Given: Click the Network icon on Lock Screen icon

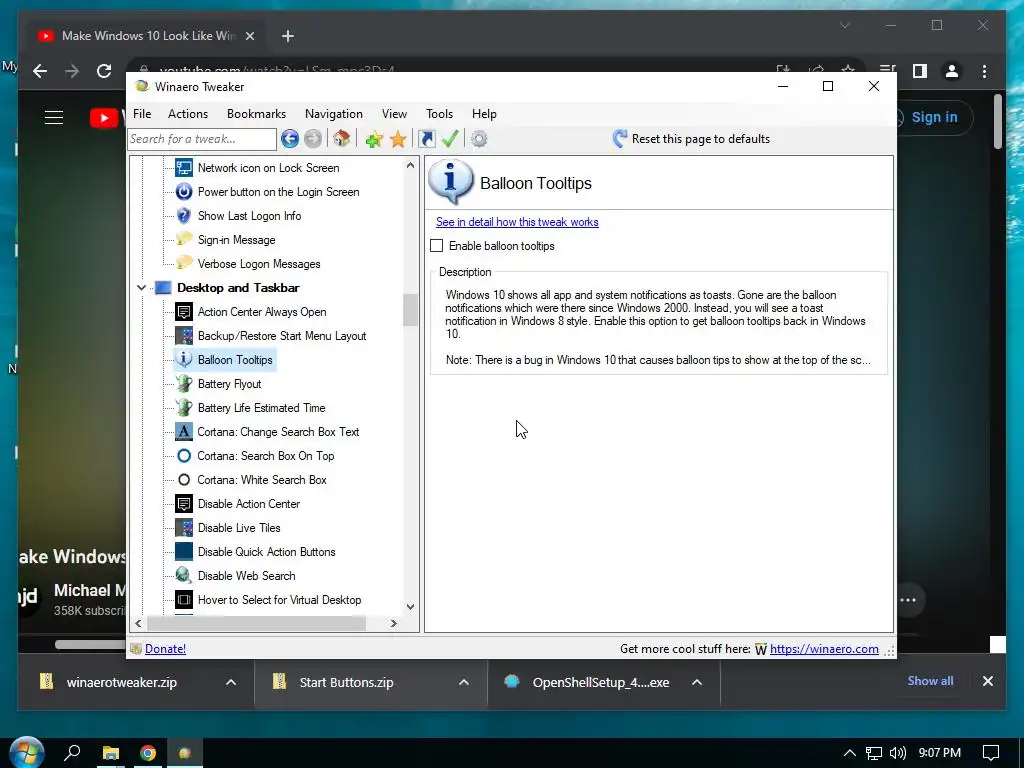Looking at the screenshot, I should (184, 168).
